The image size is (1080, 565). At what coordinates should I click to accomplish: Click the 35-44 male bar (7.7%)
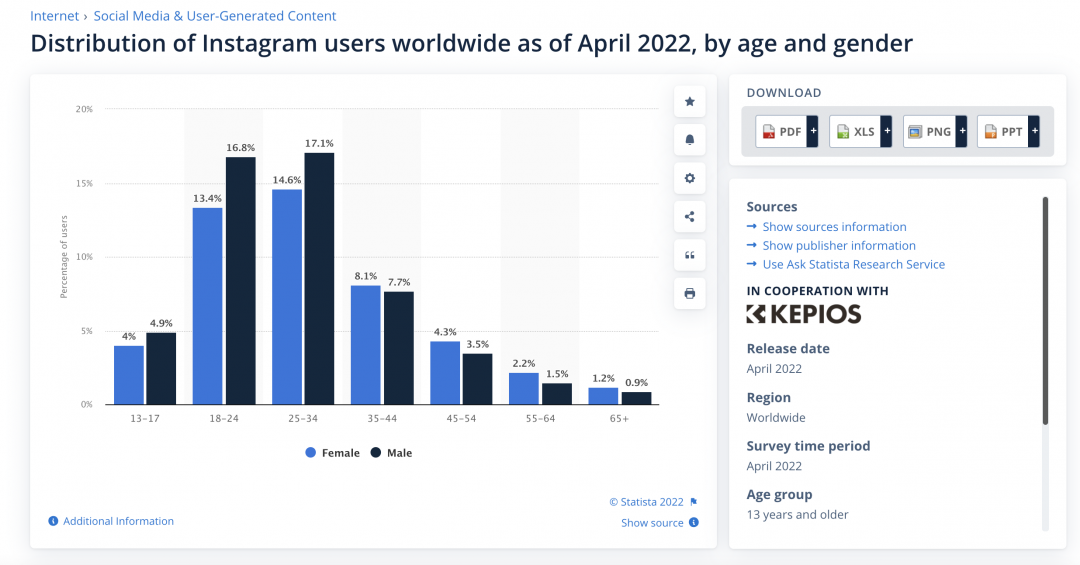tap(399, 348)
